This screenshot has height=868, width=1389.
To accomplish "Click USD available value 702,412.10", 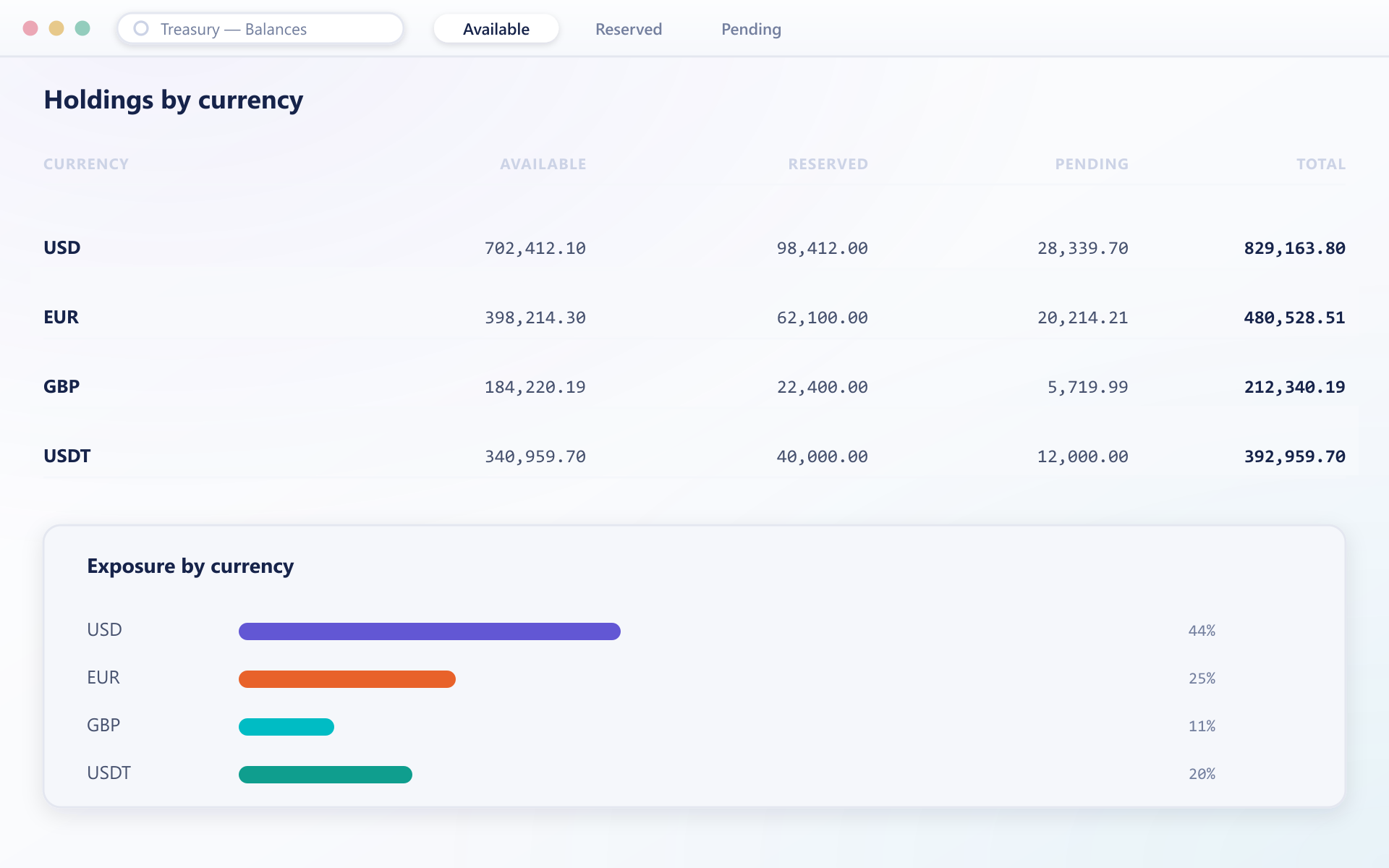I will [x=535, y=248].
